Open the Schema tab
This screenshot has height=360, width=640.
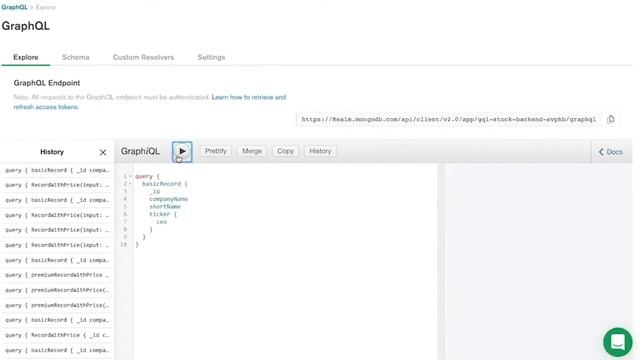pos(76,57)
